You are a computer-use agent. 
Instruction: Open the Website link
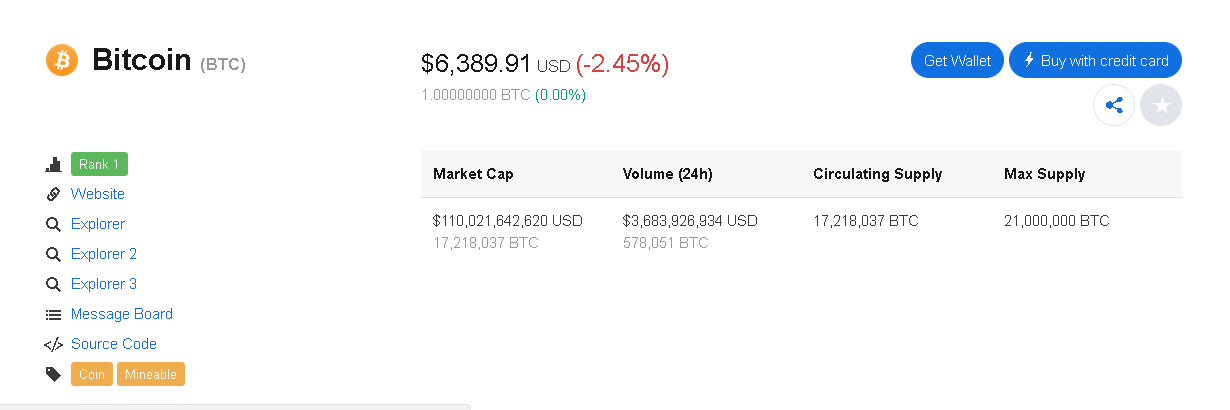[x=98, y=194]
